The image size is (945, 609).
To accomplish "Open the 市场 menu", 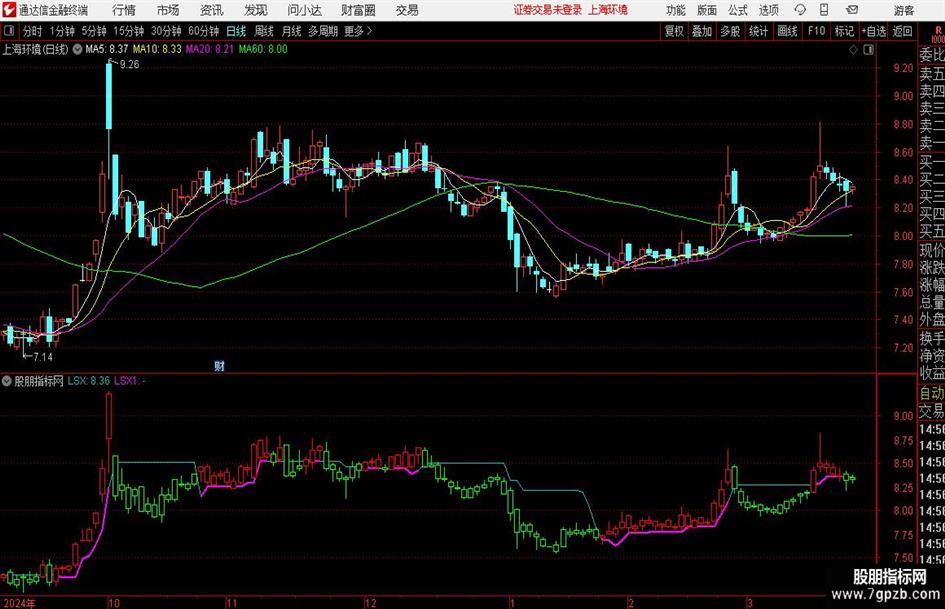I will [x=168, y=10].
